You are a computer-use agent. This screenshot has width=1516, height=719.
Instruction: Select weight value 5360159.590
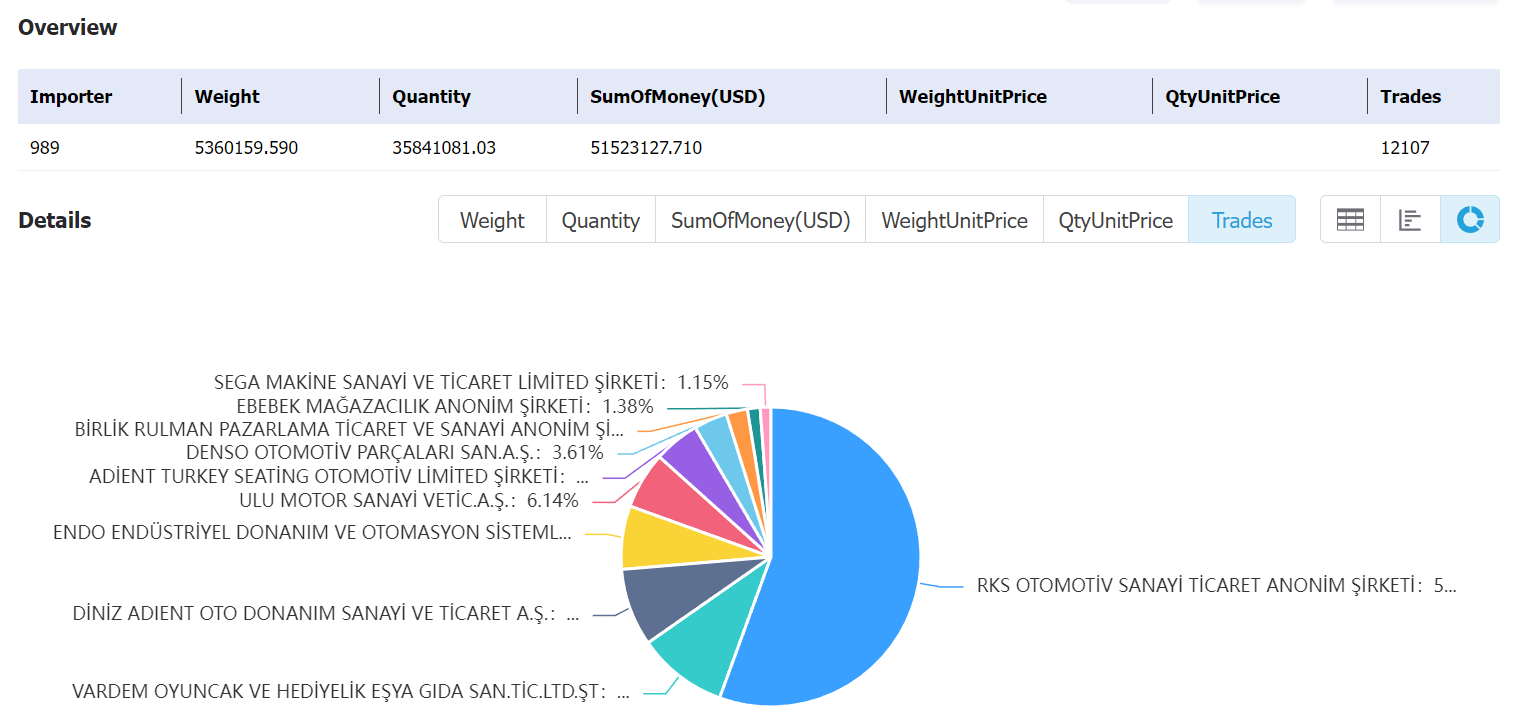pos(246,148)
